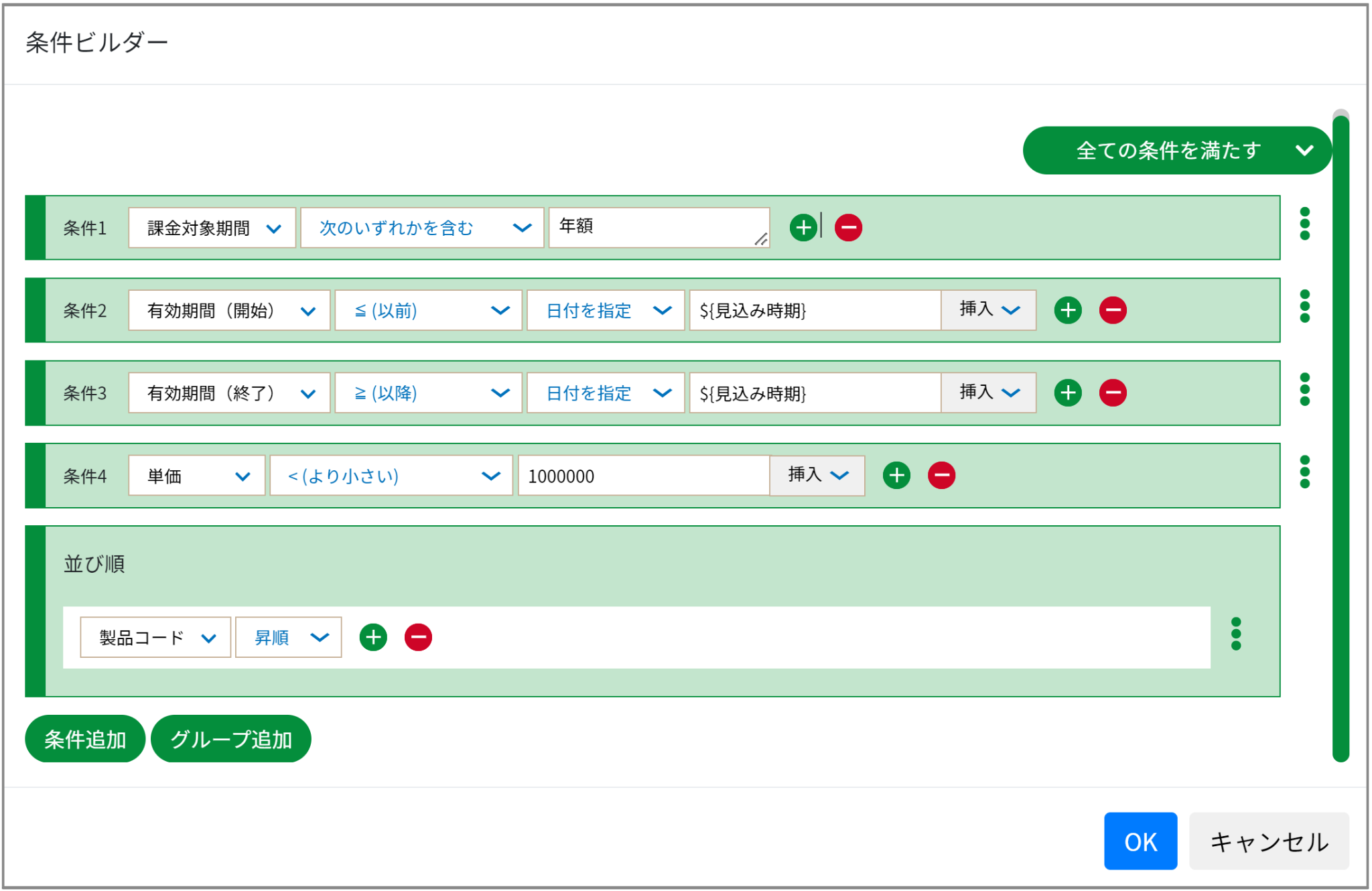Click the green plus icon in 条件2 row
The image size is (1372, 891).
pyautogui.click(x=1068, y=310)
